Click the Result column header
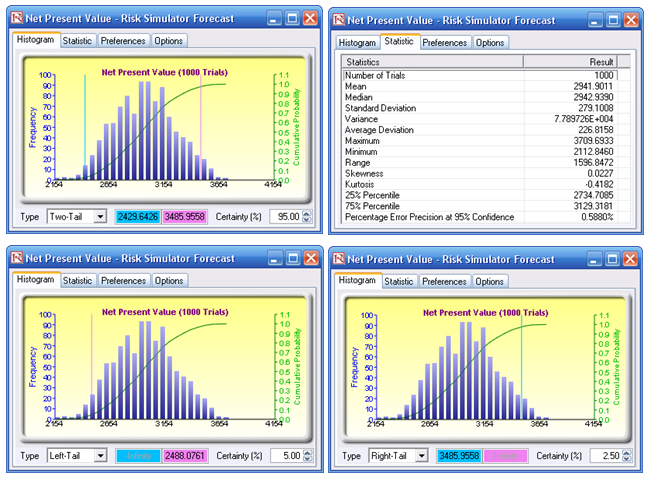648x479 pixels. 570,62
